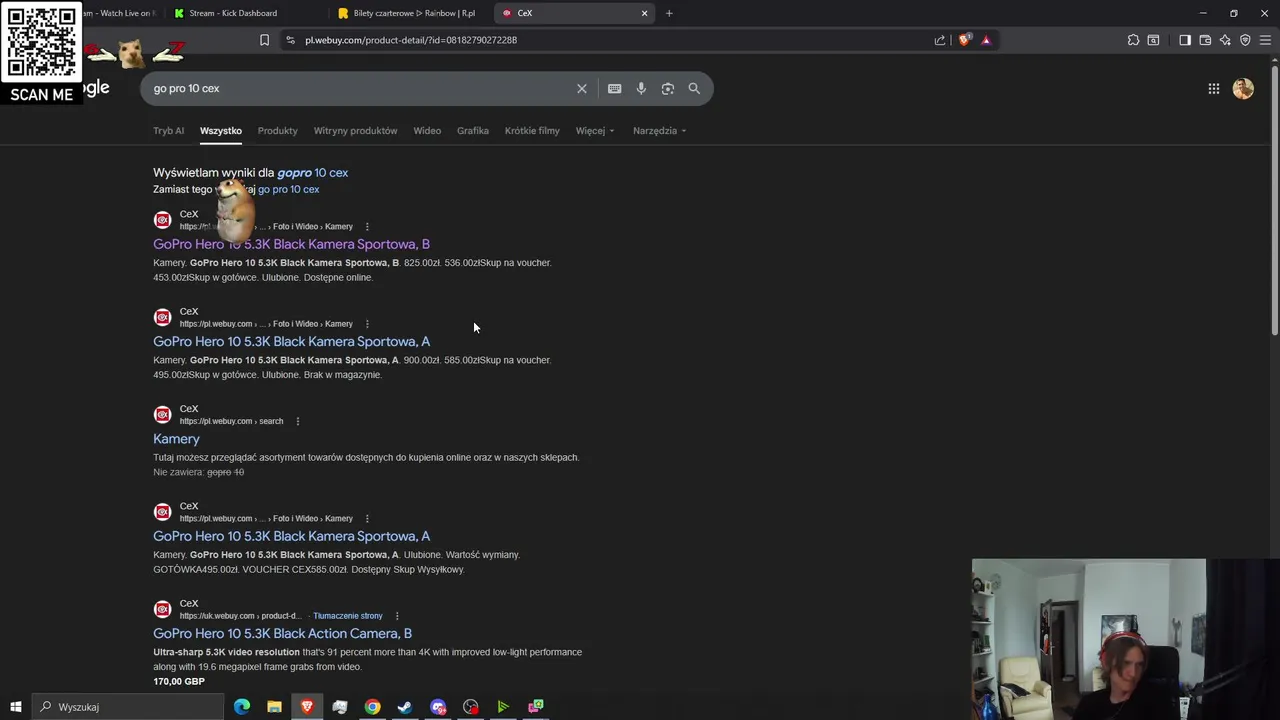The image size is (1280, 720).
Task: Search by image with Google Lens icon
Action: coord(668,88)
